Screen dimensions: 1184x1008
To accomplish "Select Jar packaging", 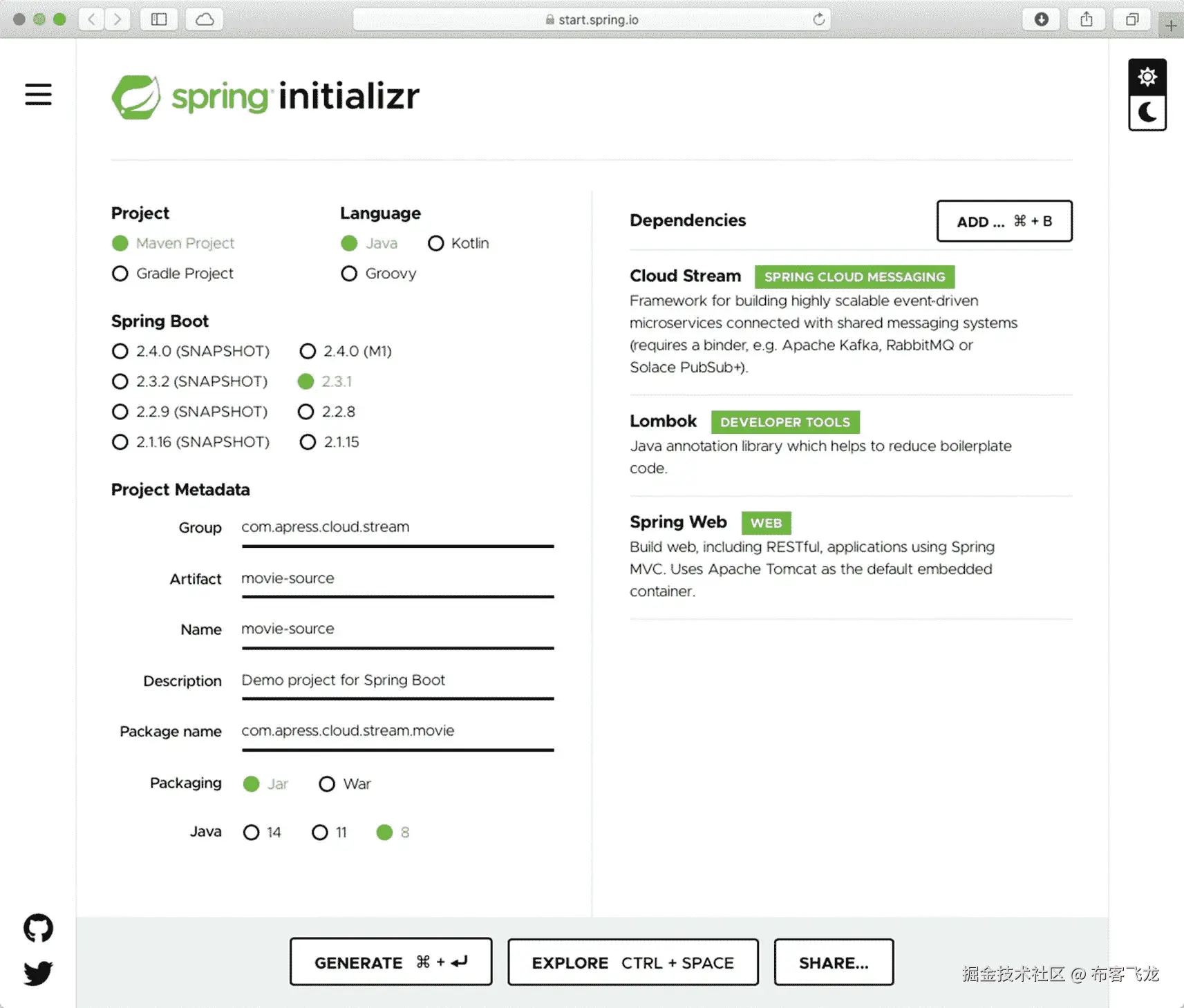I will [x=265, y=784].
